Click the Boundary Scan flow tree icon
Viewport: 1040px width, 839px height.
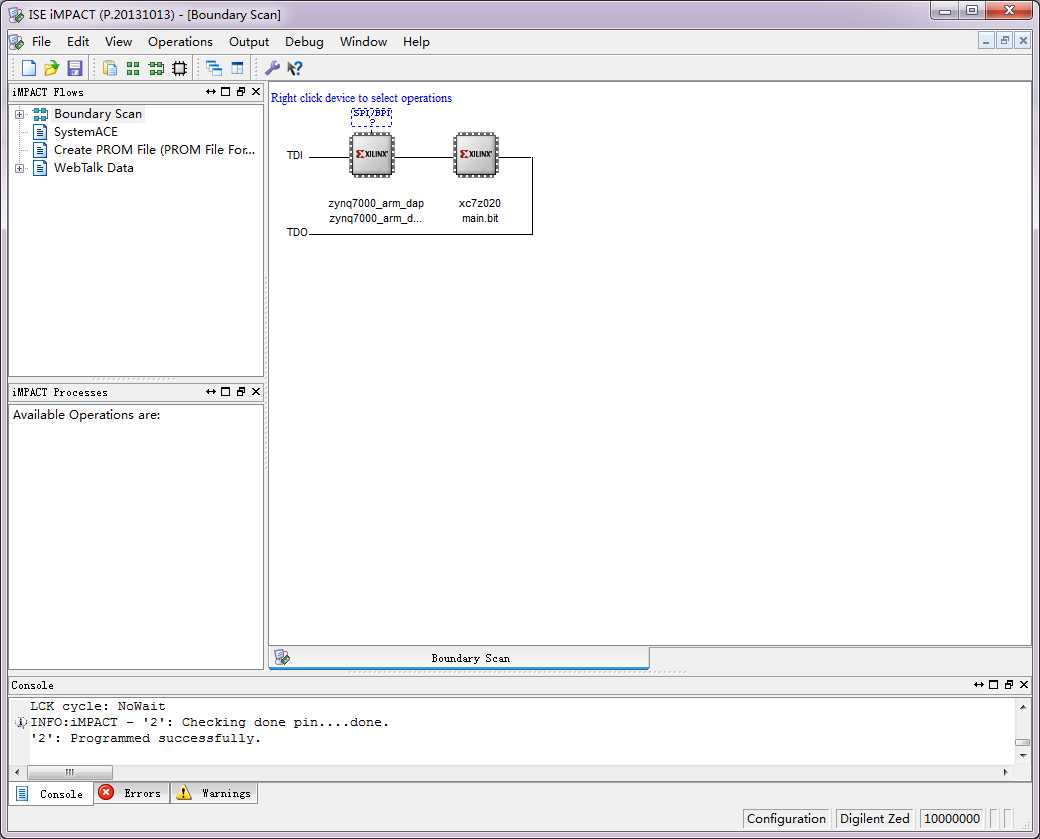pyautogui.click(x=40, y=114)
